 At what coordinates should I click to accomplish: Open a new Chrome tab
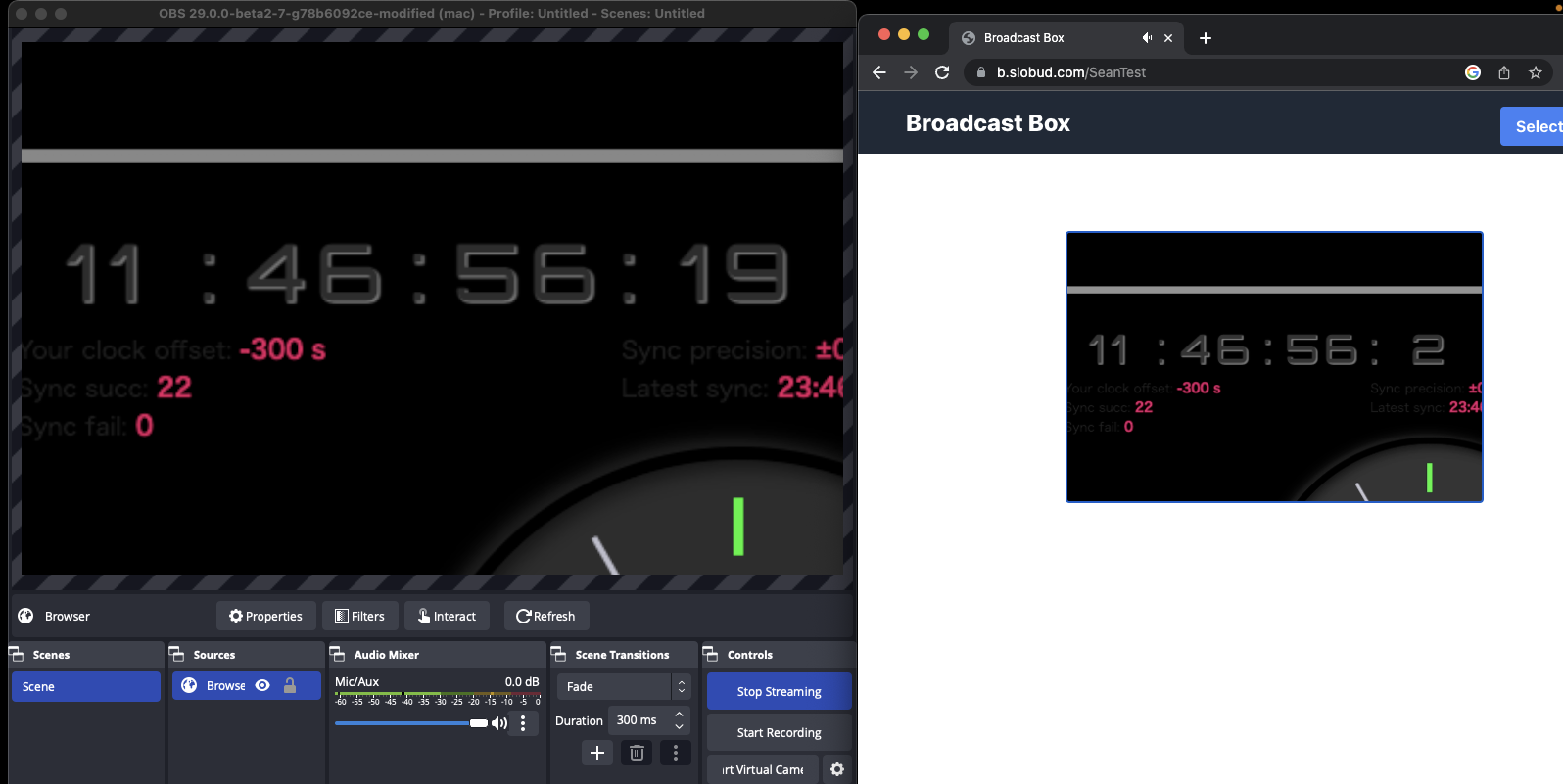(1206, 38)
